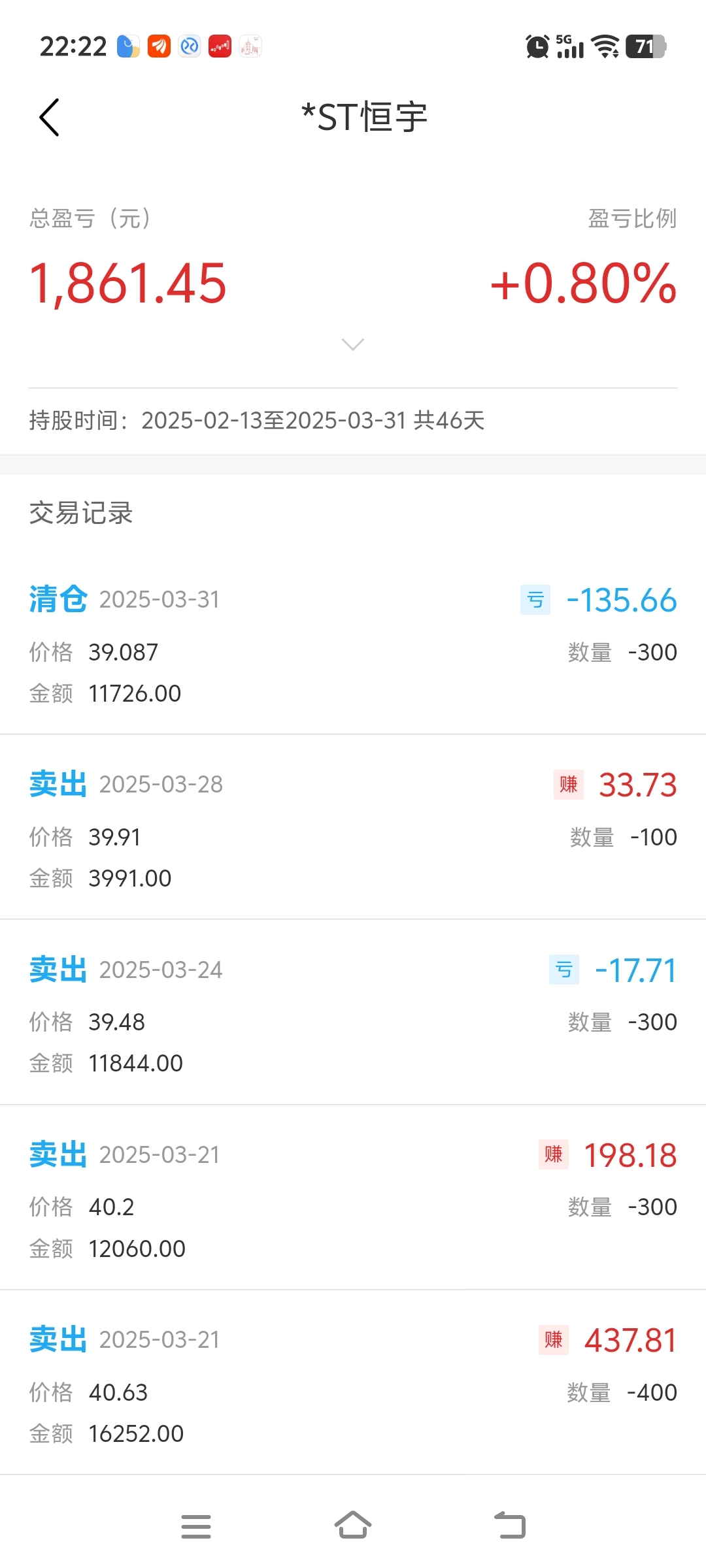Tap the Android recent apps menu icon
This screenshot has width=706, height=1568.
click(196, 1526)
